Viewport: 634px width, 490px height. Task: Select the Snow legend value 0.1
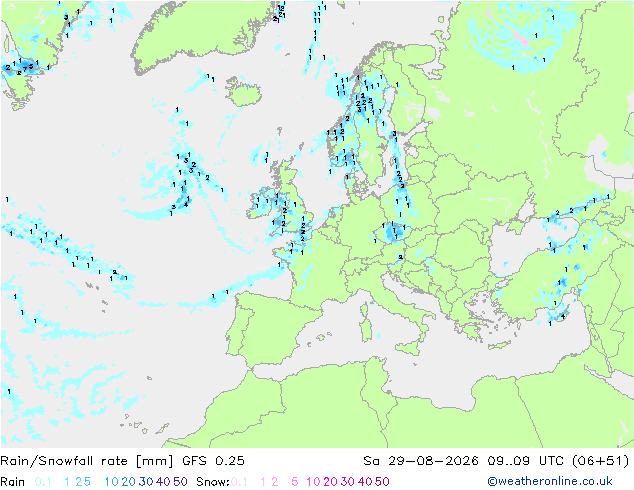[x=239, y=482]
